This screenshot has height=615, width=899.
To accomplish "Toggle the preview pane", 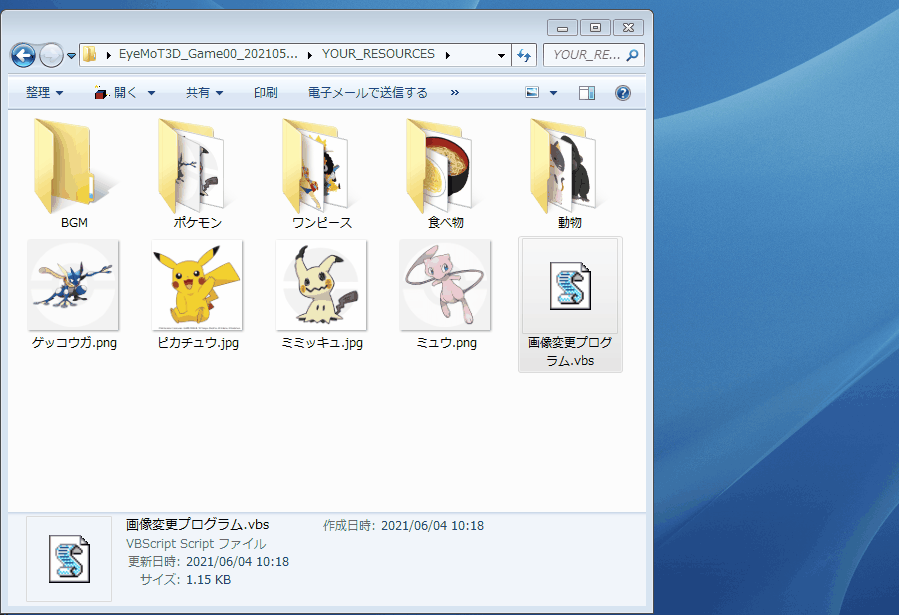I will pos(587,93).
